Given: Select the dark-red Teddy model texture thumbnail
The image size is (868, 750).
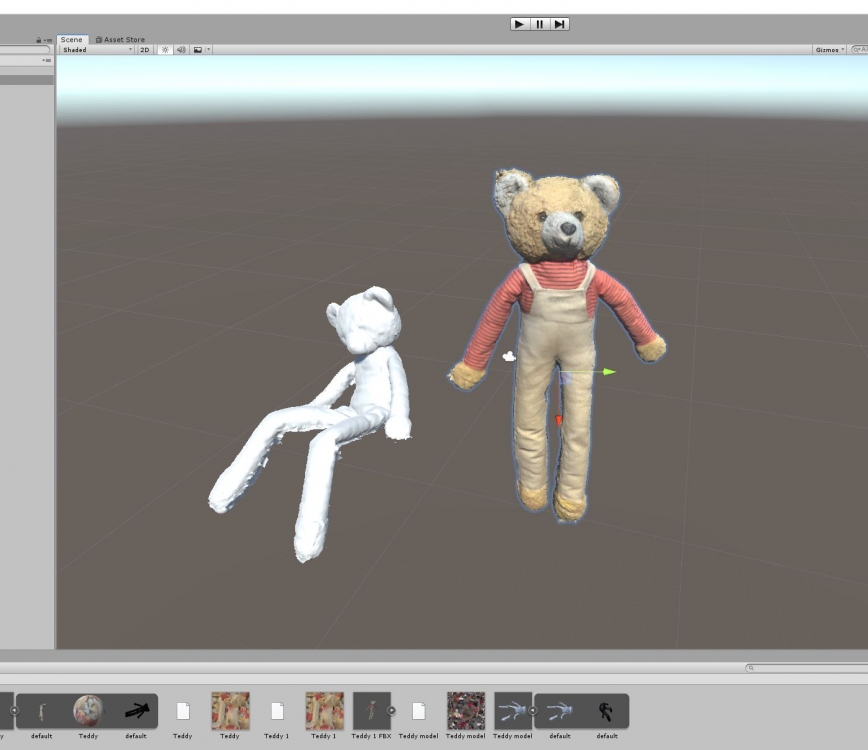Looking at the screenshot, I should tap(465, 711).
